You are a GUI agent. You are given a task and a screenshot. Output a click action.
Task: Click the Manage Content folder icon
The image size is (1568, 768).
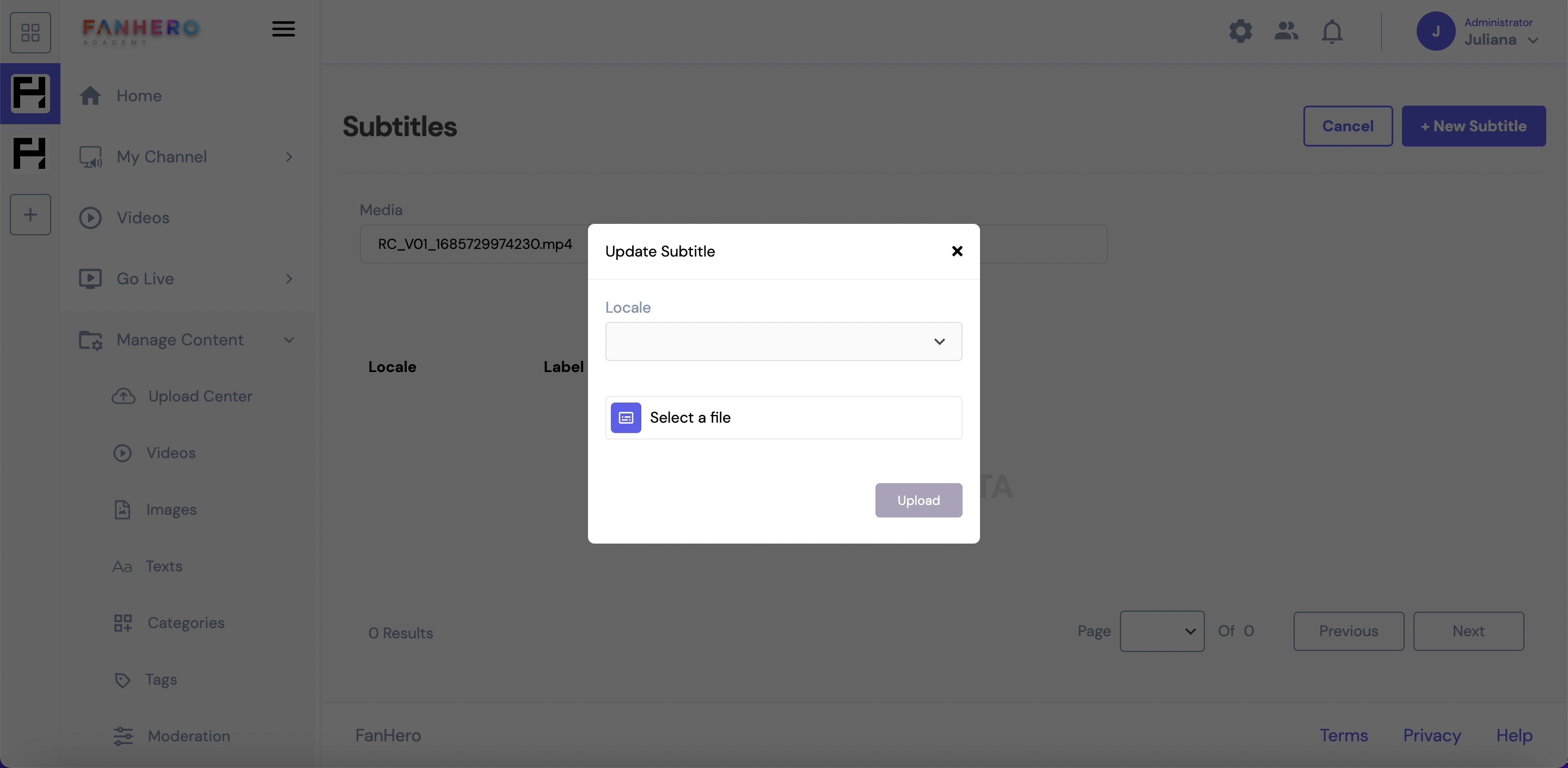90,340
